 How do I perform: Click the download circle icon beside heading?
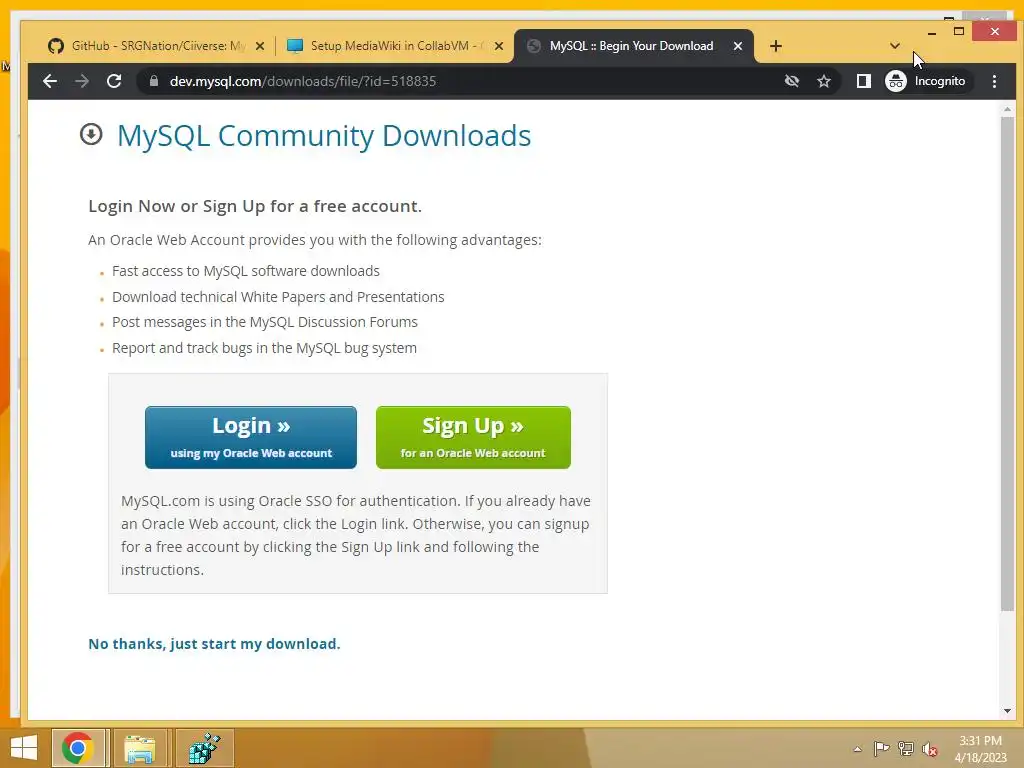(91, 134)
